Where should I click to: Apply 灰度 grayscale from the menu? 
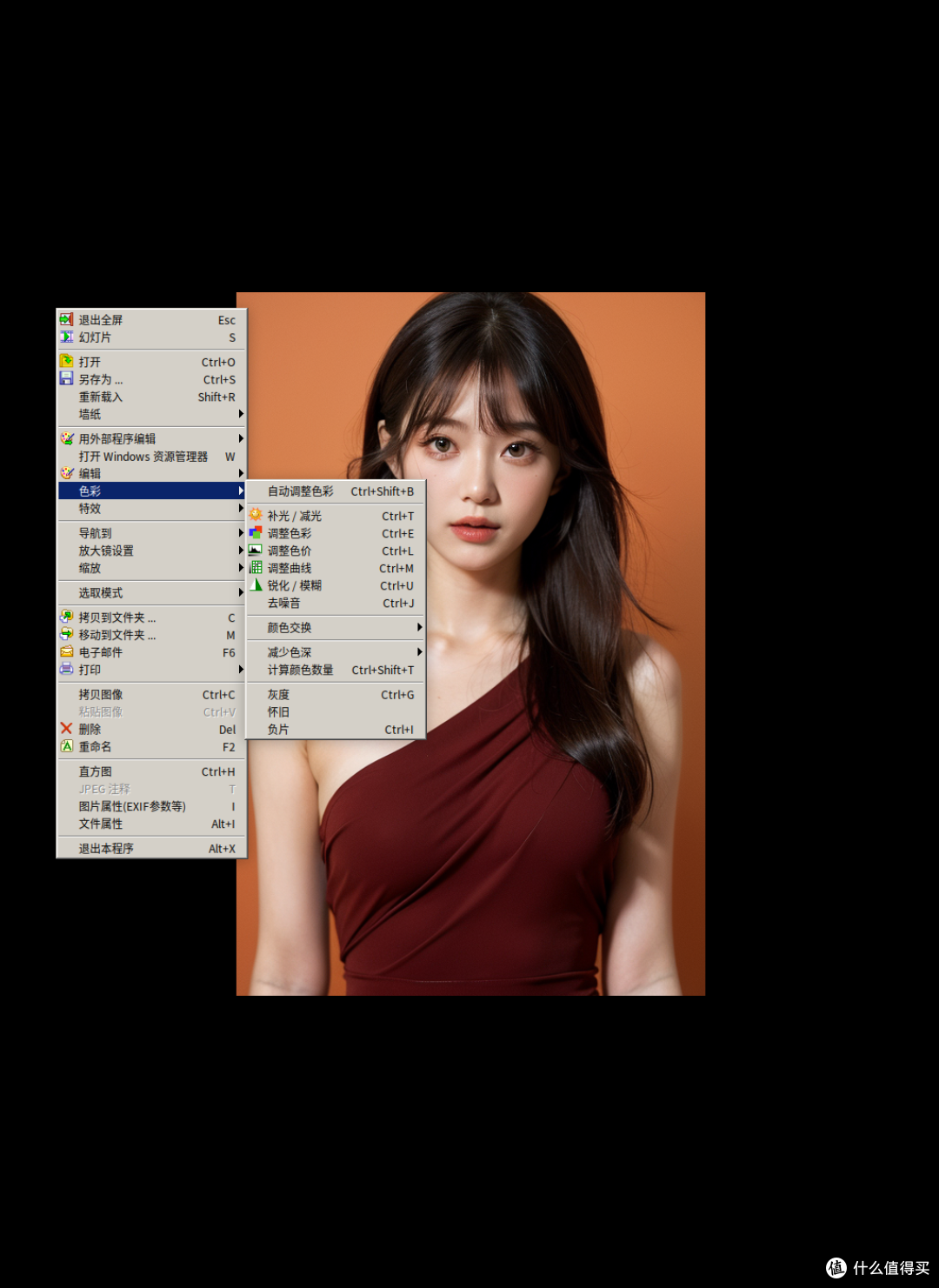tap(336, 695)
